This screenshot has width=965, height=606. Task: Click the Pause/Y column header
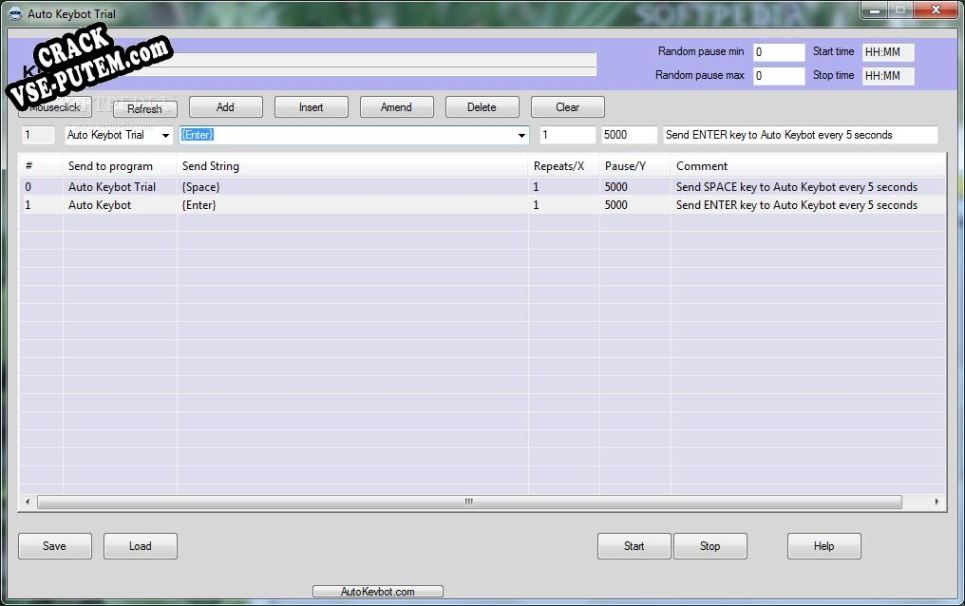(x=635, y=166)
